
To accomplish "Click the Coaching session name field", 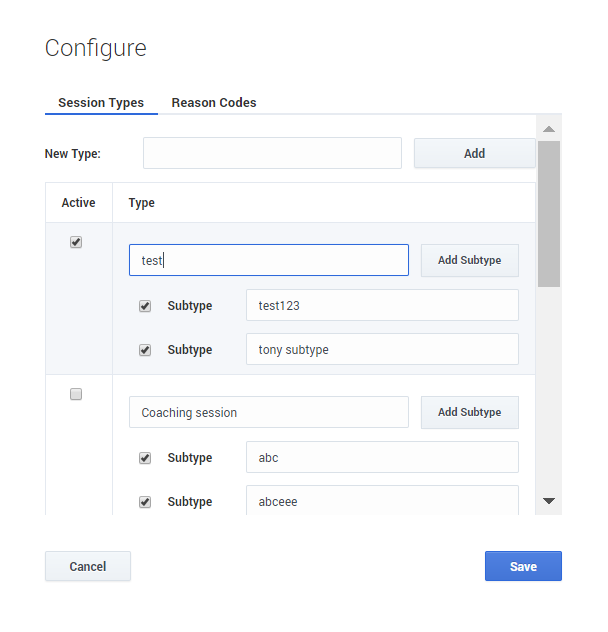I will click(268, 412).
